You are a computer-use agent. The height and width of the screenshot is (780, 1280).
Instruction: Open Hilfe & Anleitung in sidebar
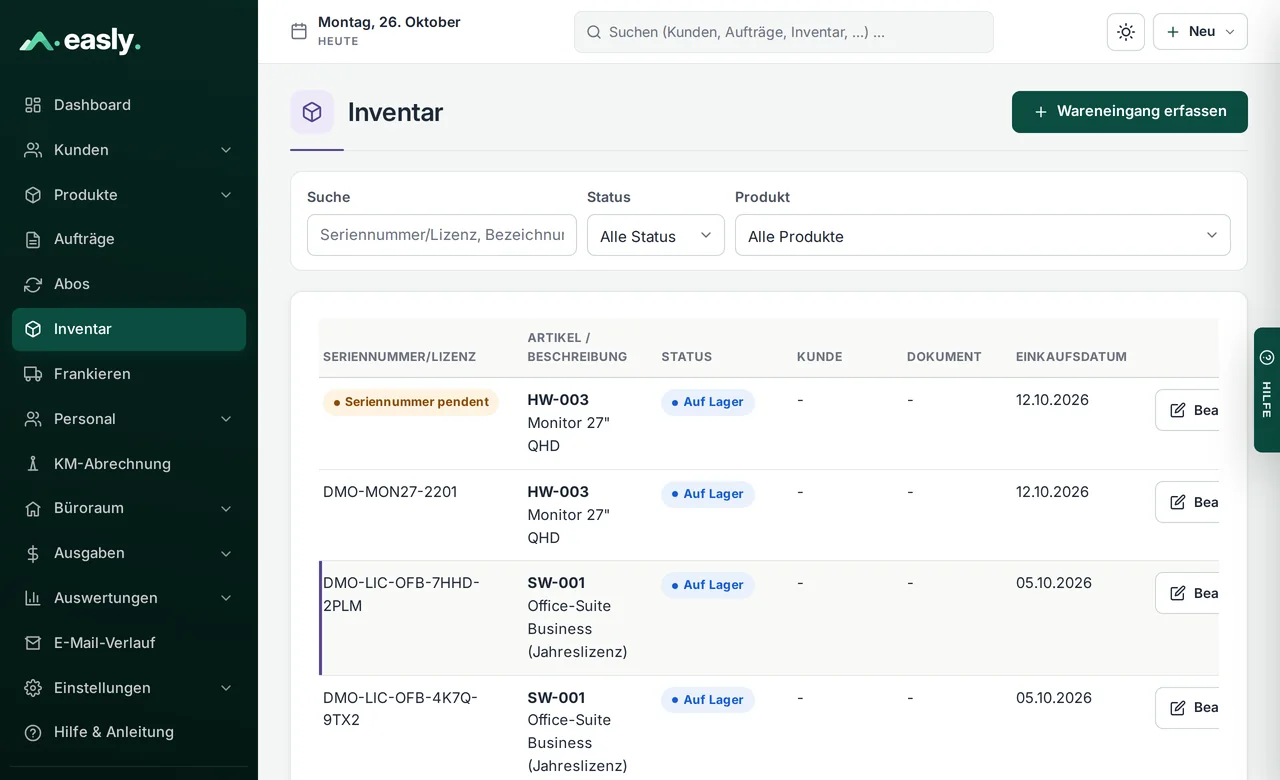pos(129,732)
